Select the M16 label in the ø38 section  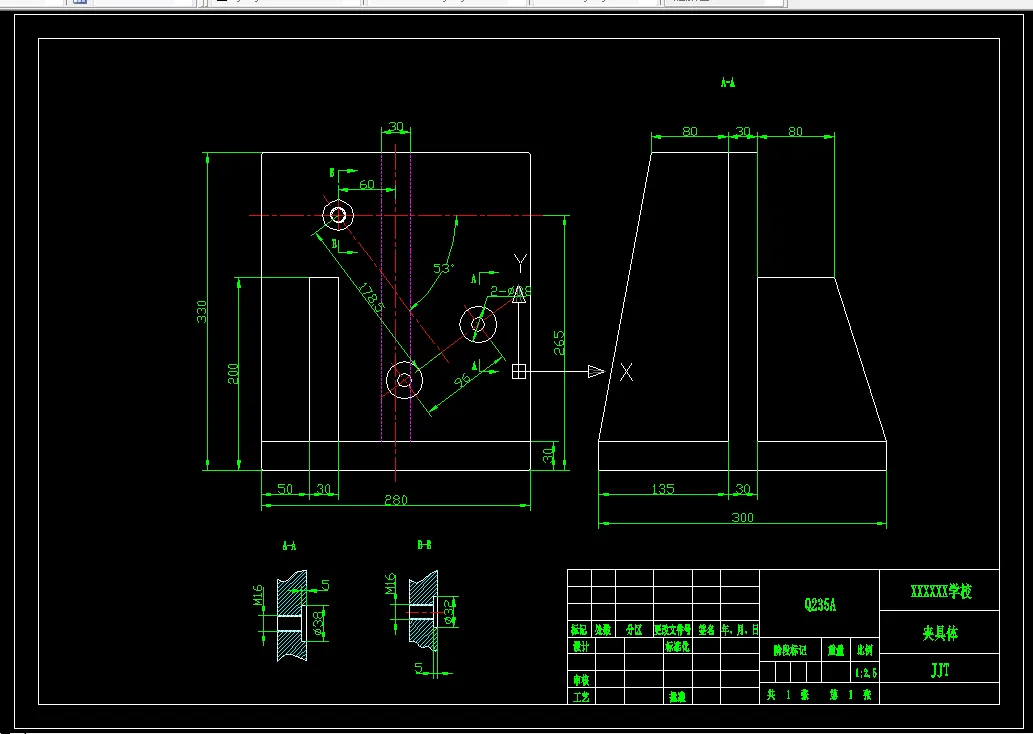[x=258, y=595]
